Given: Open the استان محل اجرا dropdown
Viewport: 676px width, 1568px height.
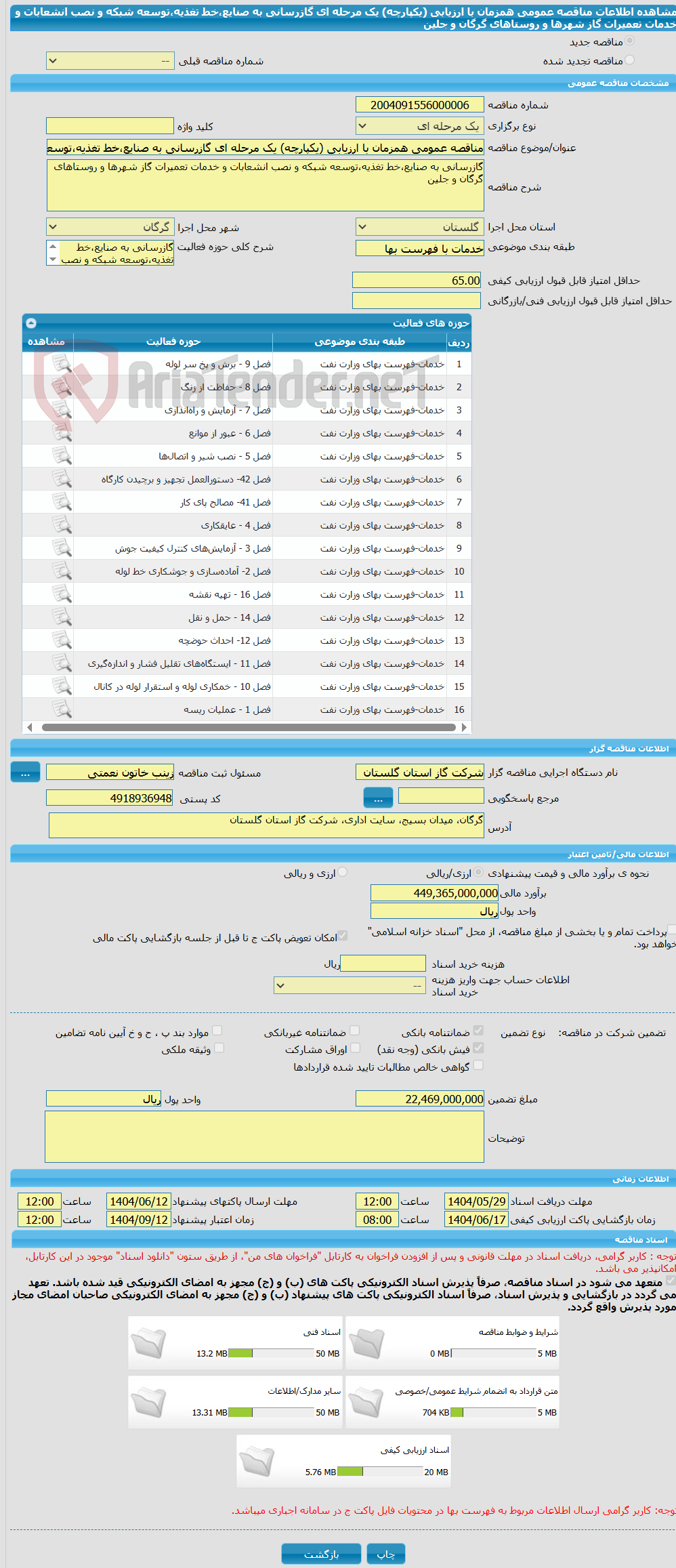Looking at the screenshot, I should (x=420, y=227).
